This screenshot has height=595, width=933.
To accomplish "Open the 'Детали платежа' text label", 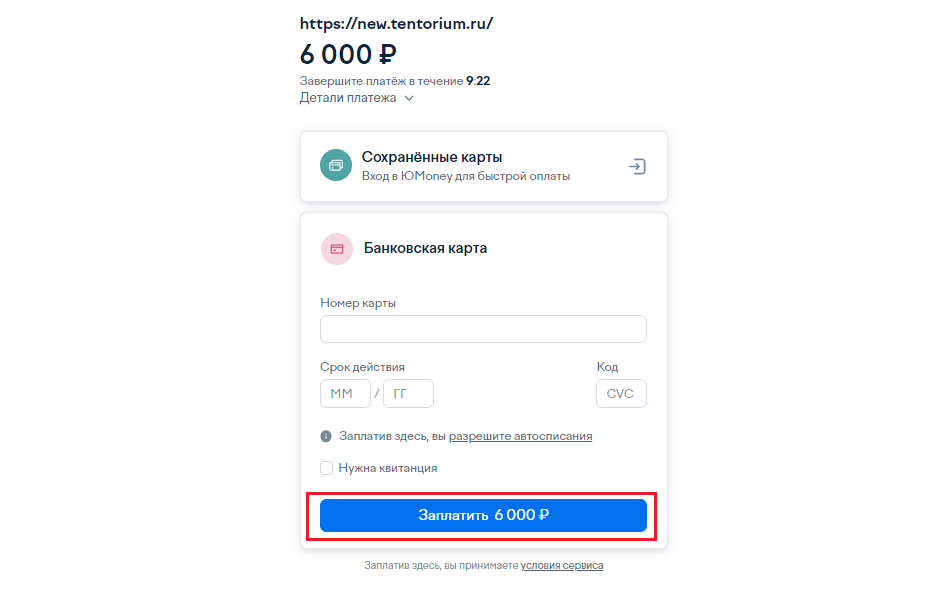I will click(x=348, y=98).
